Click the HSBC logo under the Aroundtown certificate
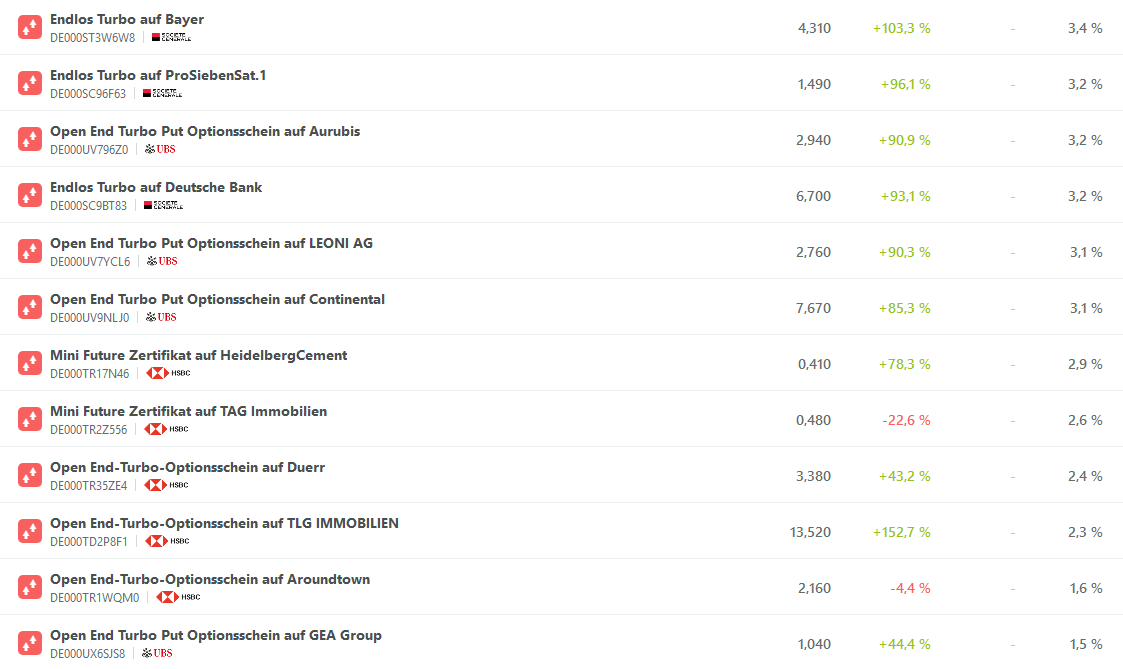 point(179,597)
